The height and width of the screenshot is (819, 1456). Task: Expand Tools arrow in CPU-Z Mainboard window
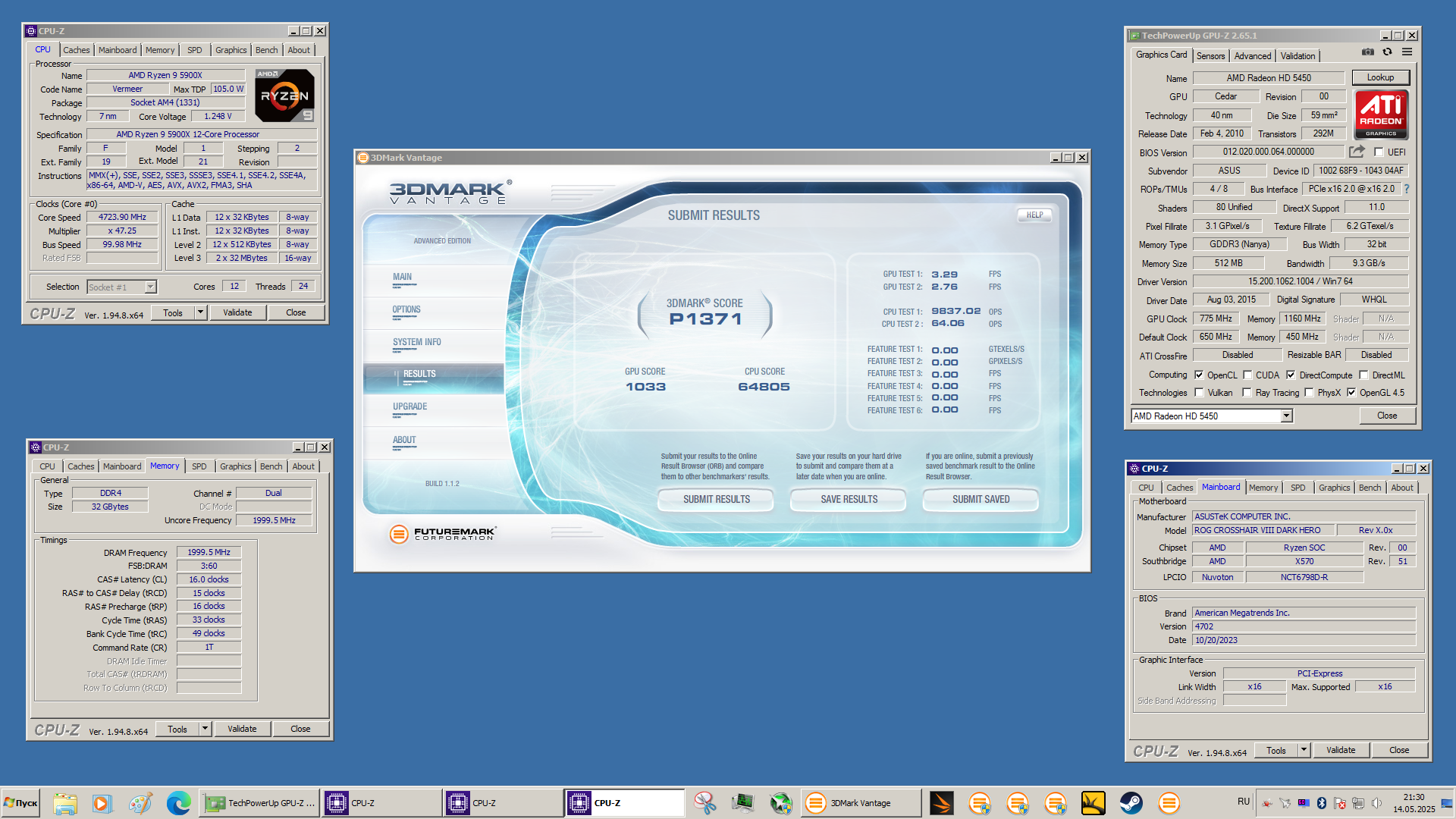click(x=1304, y=750)
